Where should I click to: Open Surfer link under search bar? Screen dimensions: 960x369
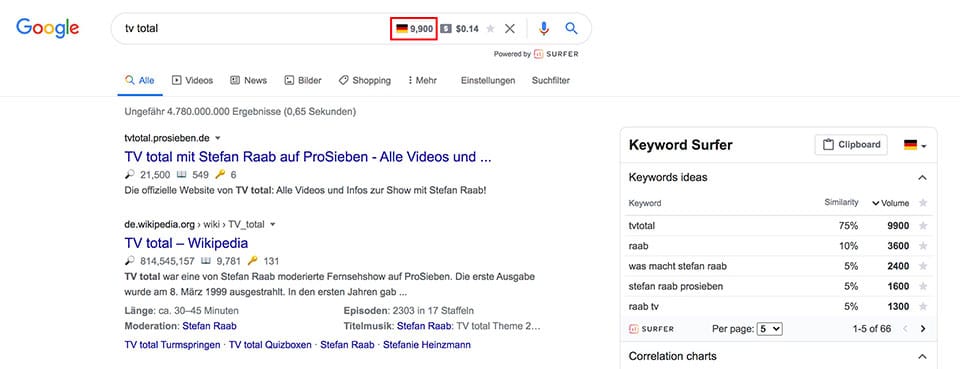556,54
